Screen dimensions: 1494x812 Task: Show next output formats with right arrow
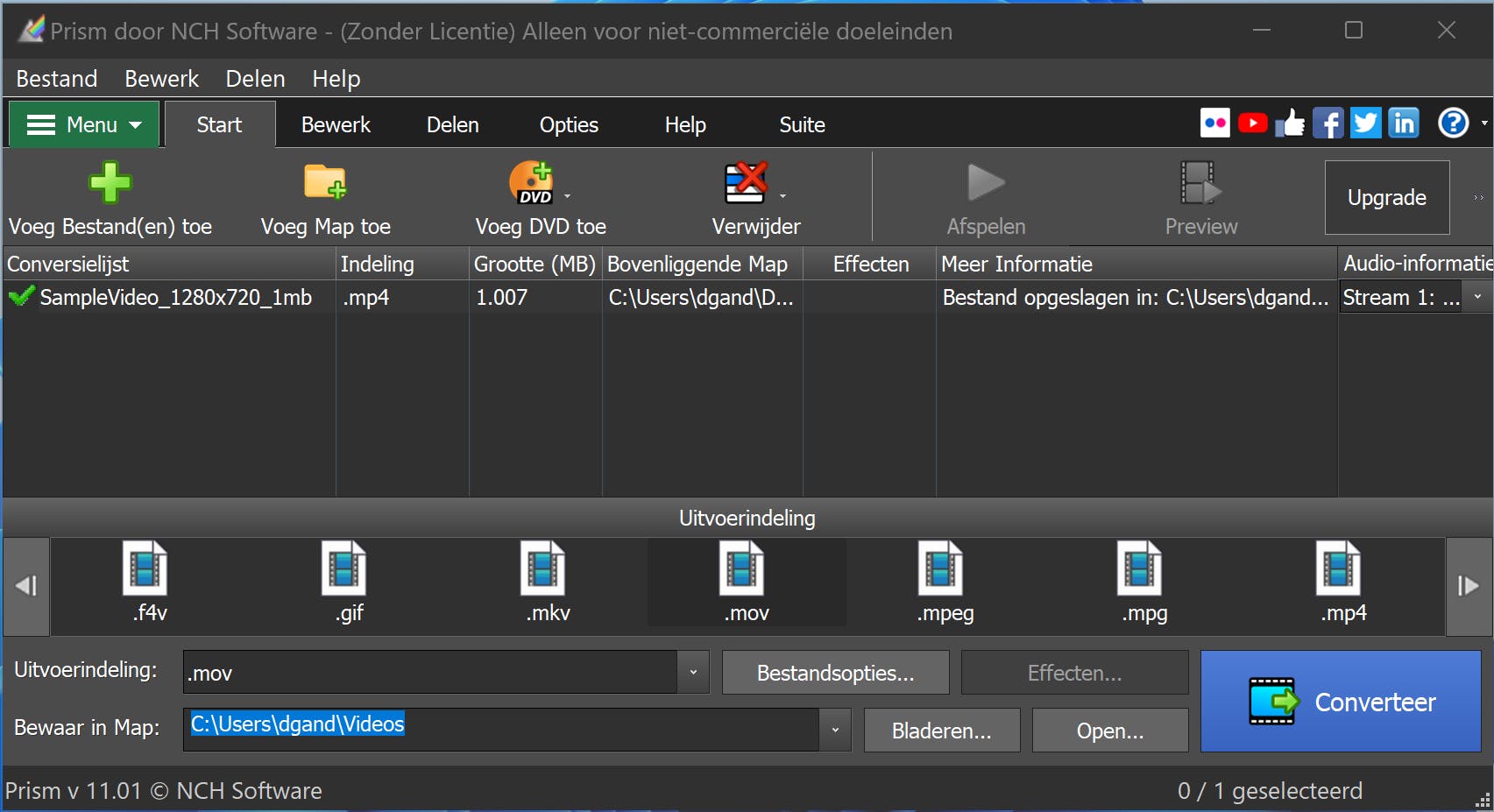pos(1469,586)
